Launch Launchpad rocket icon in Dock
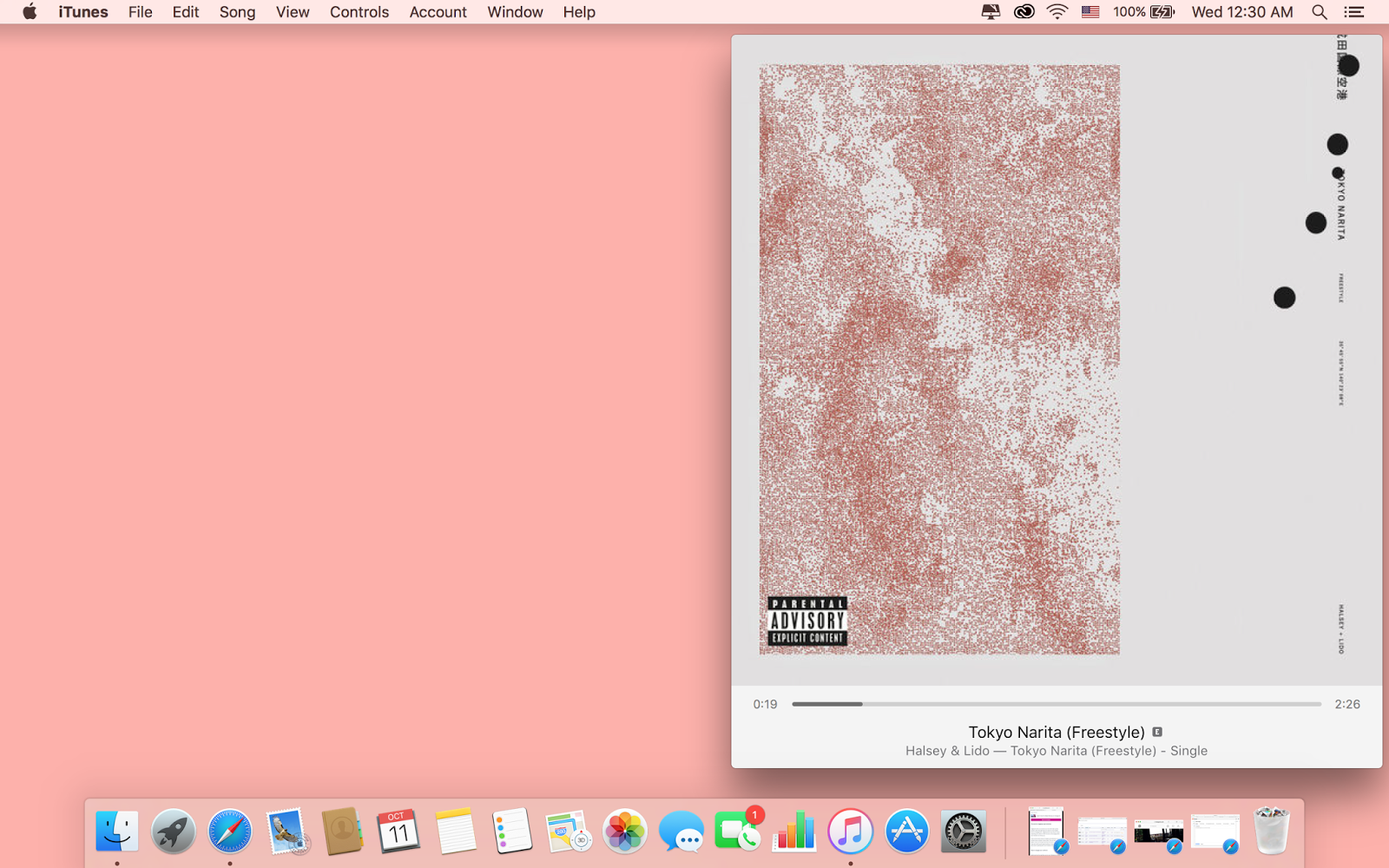 coord(174,832)
